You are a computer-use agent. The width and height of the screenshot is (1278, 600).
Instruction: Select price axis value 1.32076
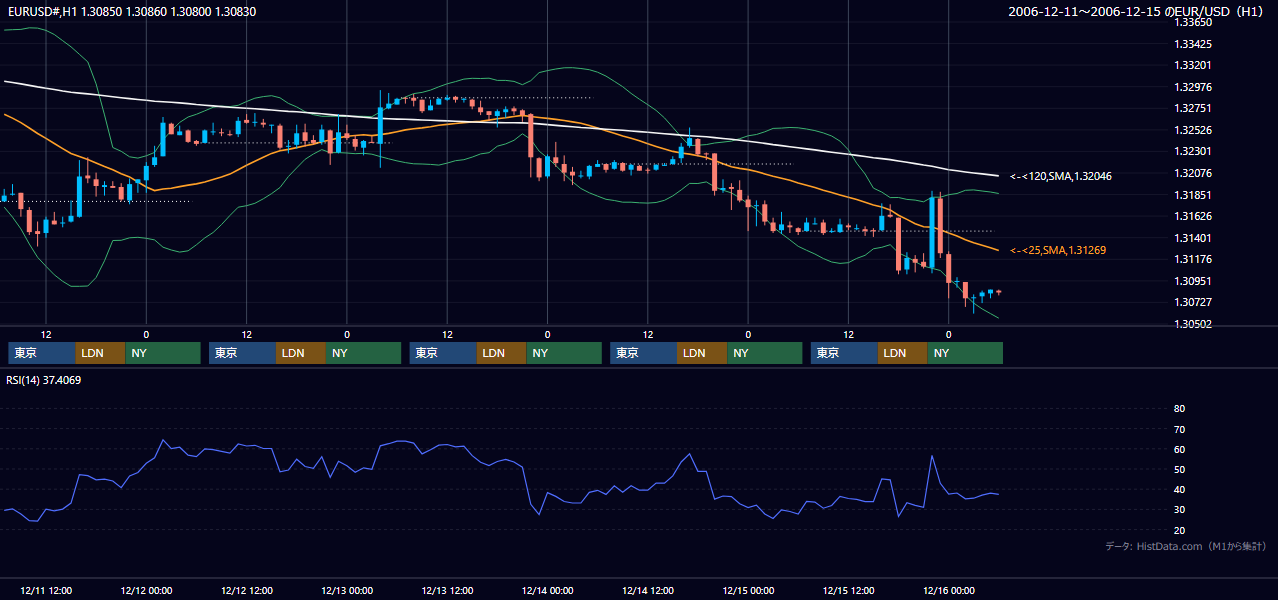1193,173
